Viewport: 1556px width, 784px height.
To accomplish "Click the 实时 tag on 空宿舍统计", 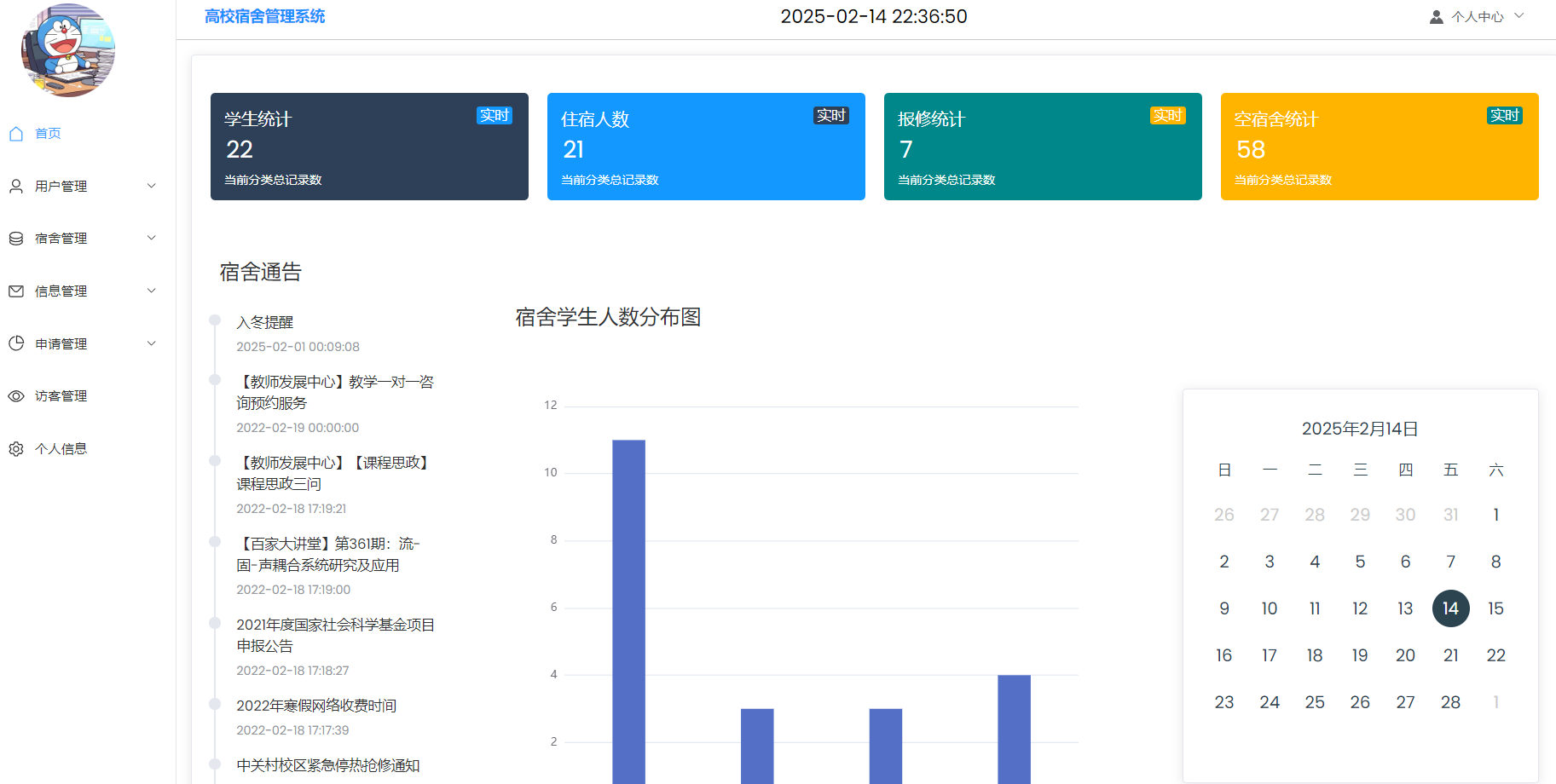I will tap(1505, 115).
